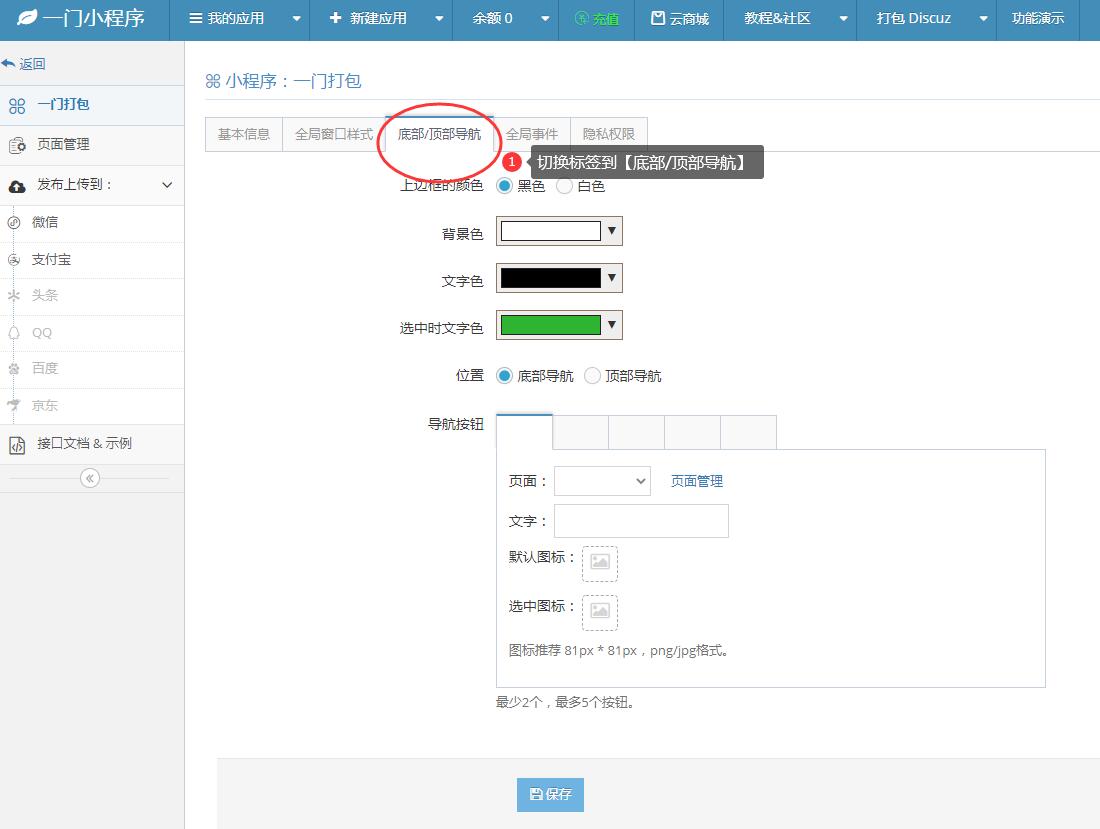The width and height of the screenshot is (1100, 829).
Task: Select the first 导航按钮 tab
Action: 524,431
